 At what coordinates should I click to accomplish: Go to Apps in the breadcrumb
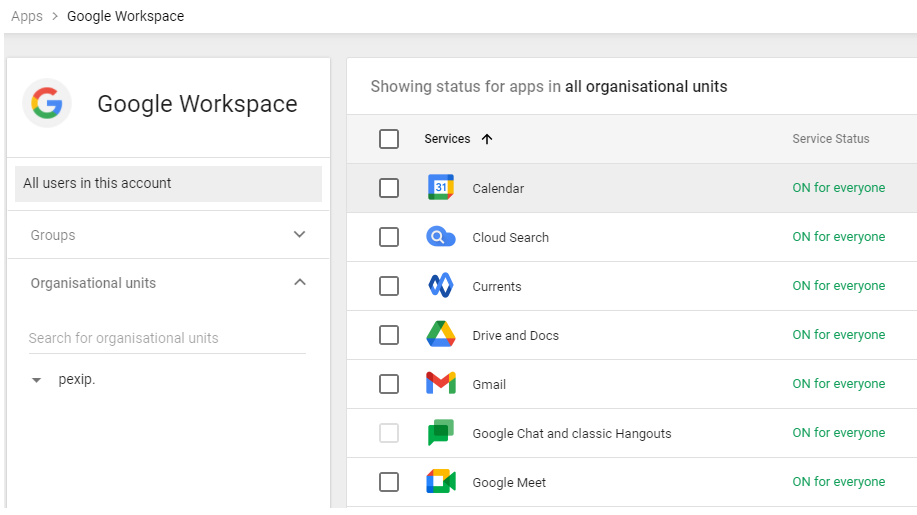(x=27, y=16)
